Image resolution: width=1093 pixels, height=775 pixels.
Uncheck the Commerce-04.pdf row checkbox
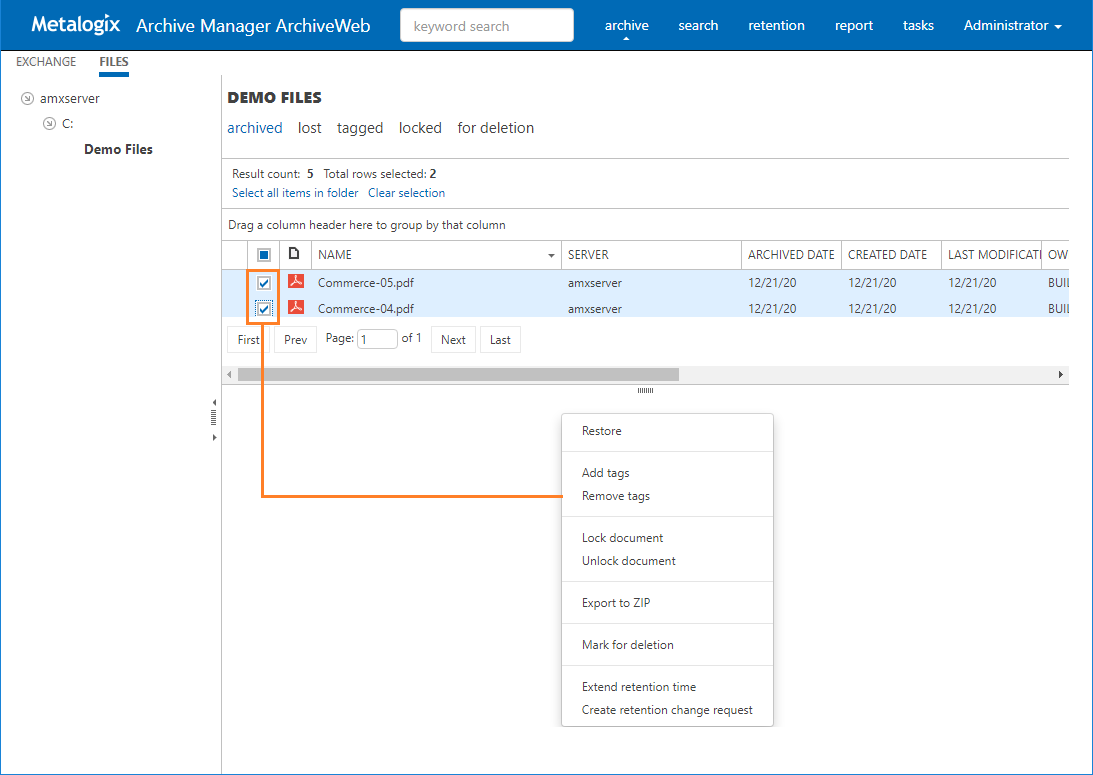[x=264, y=309]
